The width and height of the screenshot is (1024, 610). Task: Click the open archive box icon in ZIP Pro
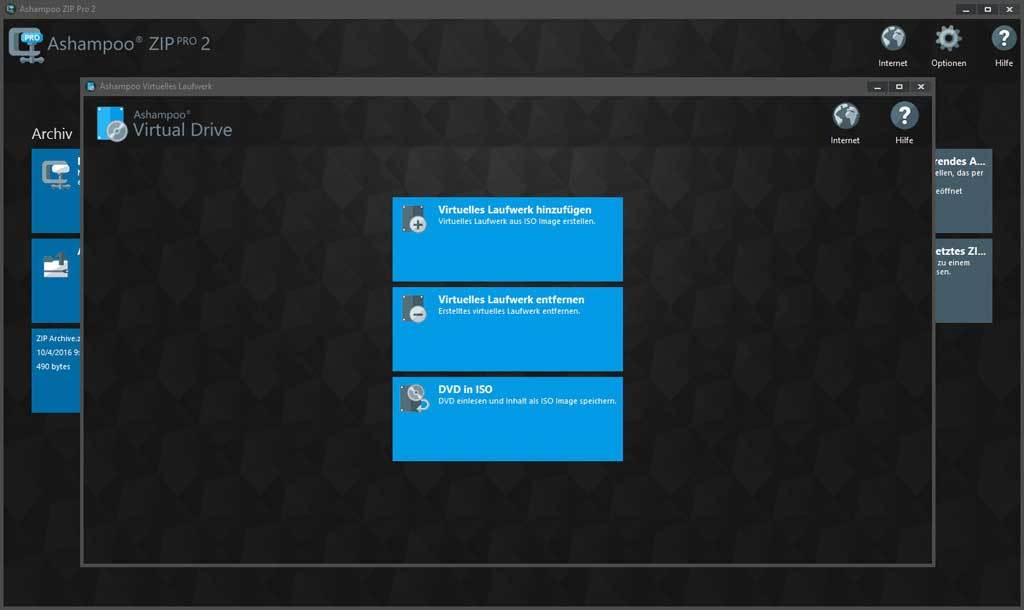coord(56,265)
